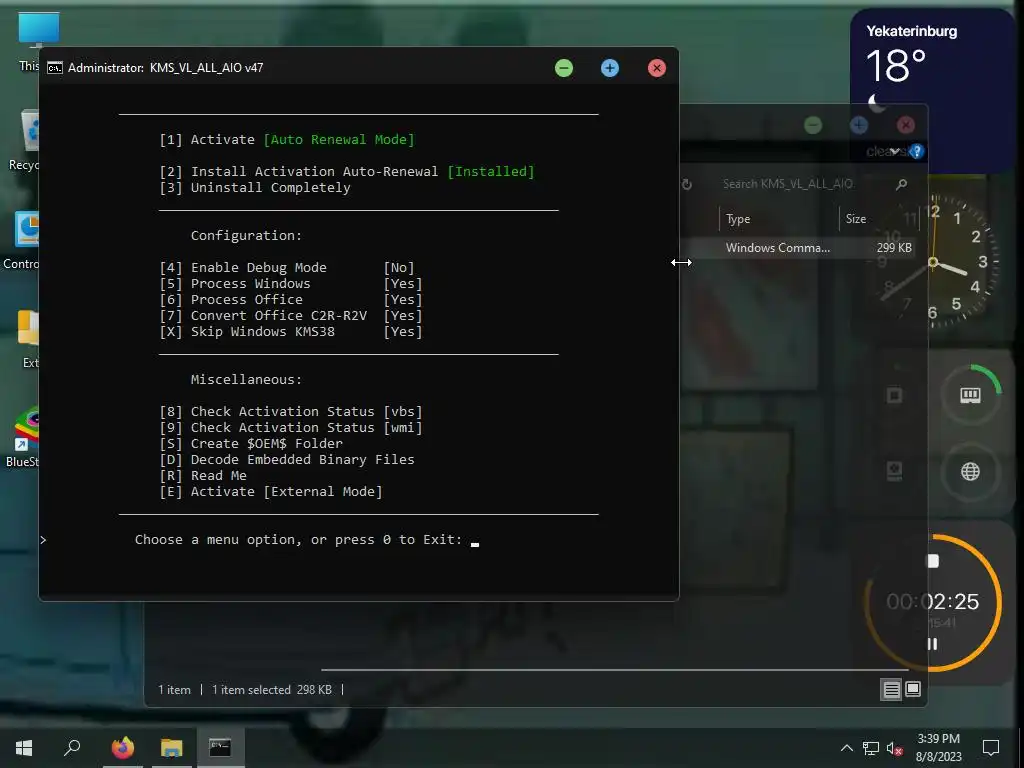Click '[D] Decode Embedded Binary Files' line

pyautogui.click(x=287, y=460)
